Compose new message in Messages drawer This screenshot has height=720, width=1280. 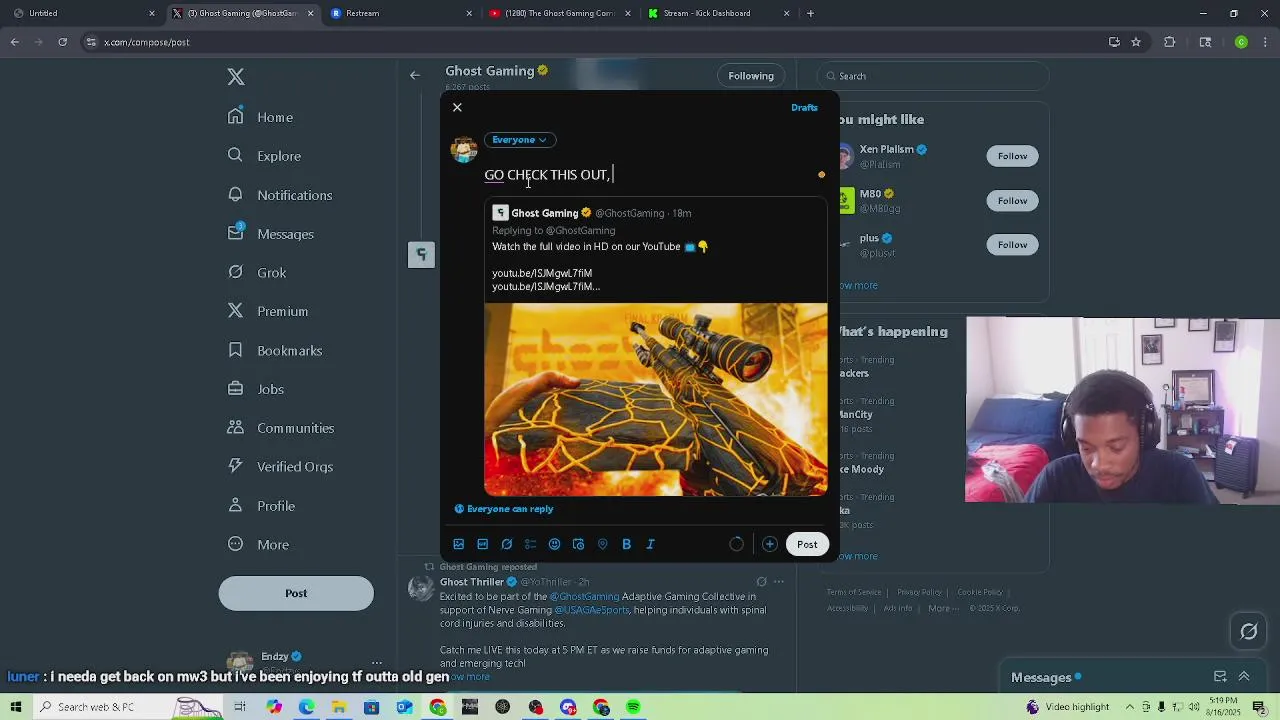click(1220, 677)
